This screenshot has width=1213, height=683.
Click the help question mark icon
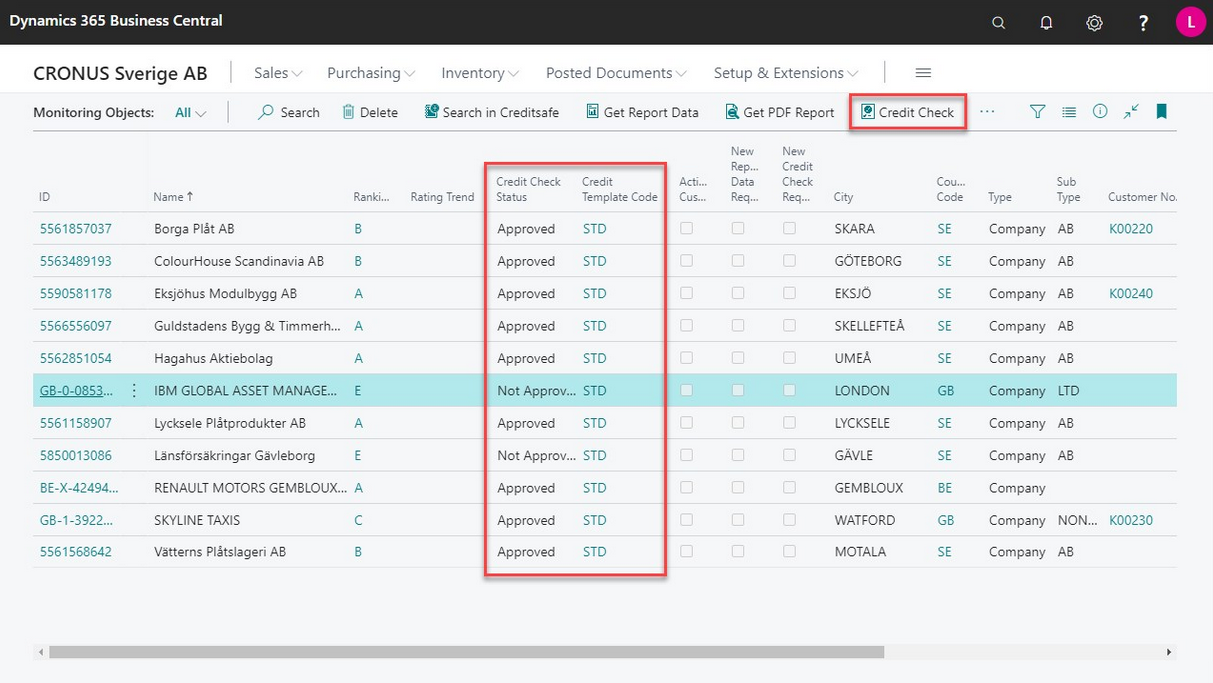tap(1143, 22)
